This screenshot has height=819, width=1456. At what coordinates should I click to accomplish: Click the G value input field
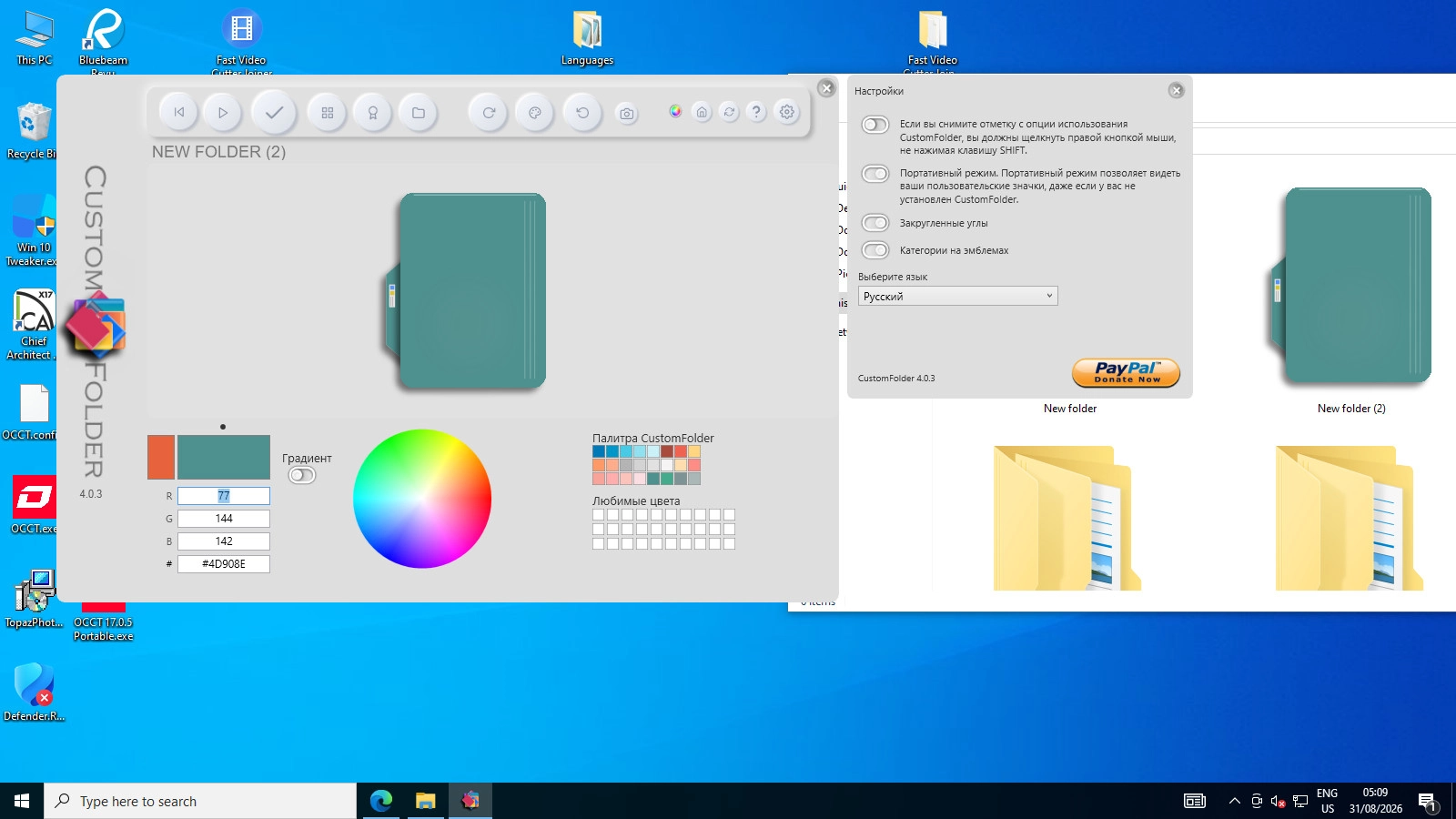224,519
